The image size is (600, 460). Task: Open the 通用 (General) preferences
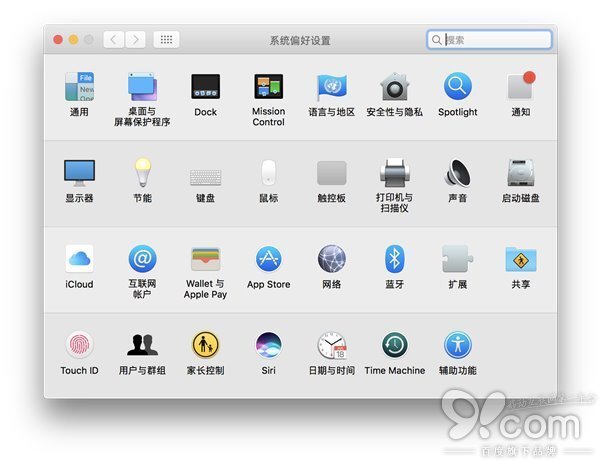click(79, 87)
